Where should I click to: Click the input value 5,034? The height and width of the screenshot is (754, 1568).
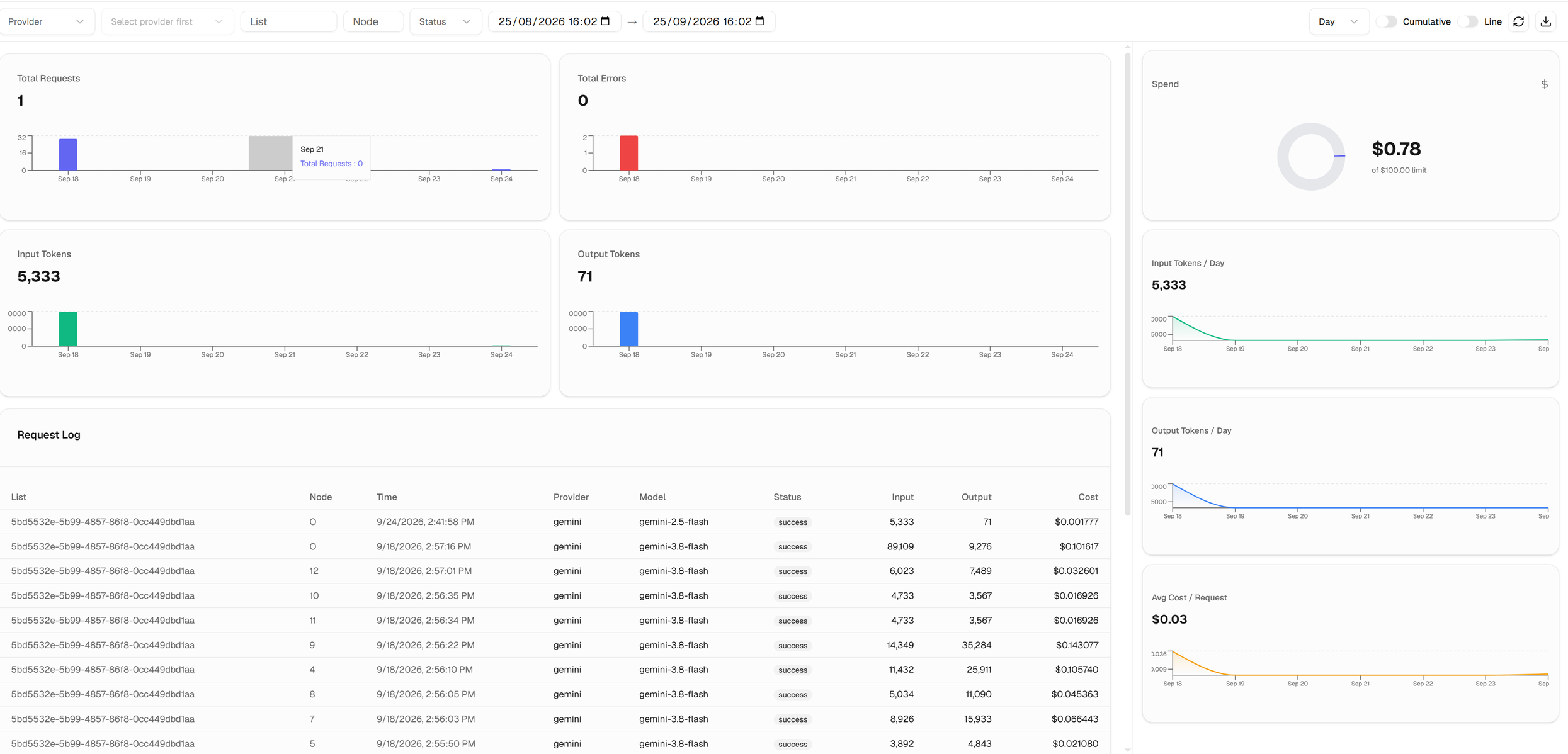[902, 694]
